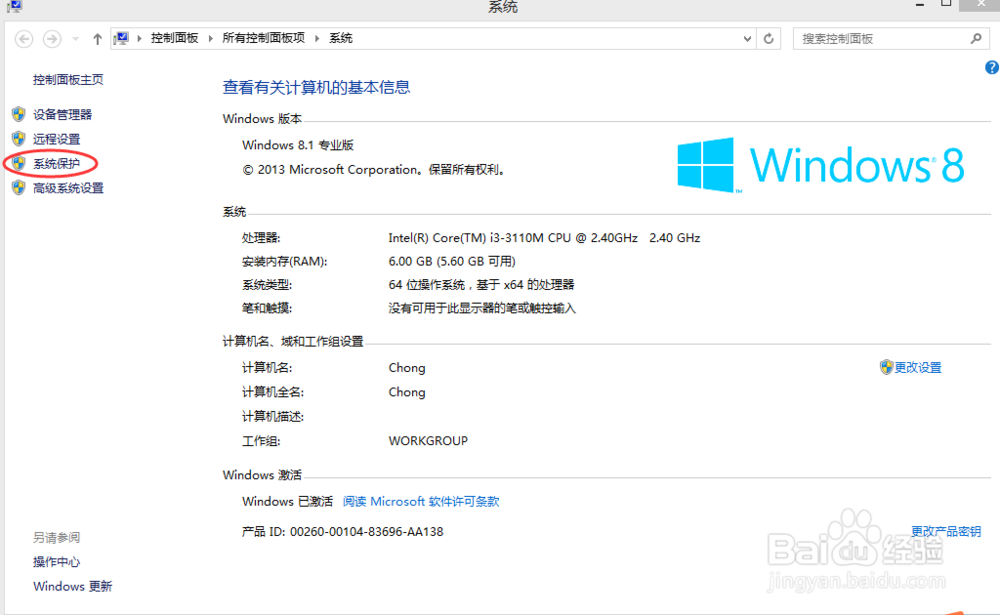1000x615 pixels.
Task: Click the computer icon in the address bar
Action: pyautogui.click(x=121, y=38)
